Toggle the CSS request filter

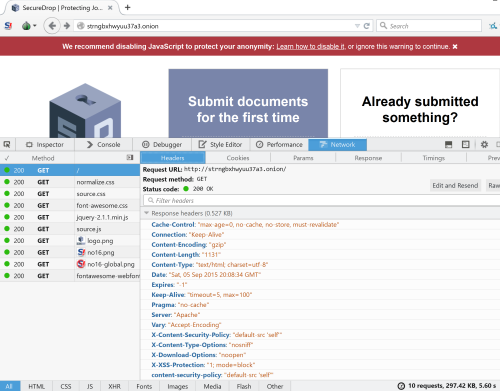(66, 386)
